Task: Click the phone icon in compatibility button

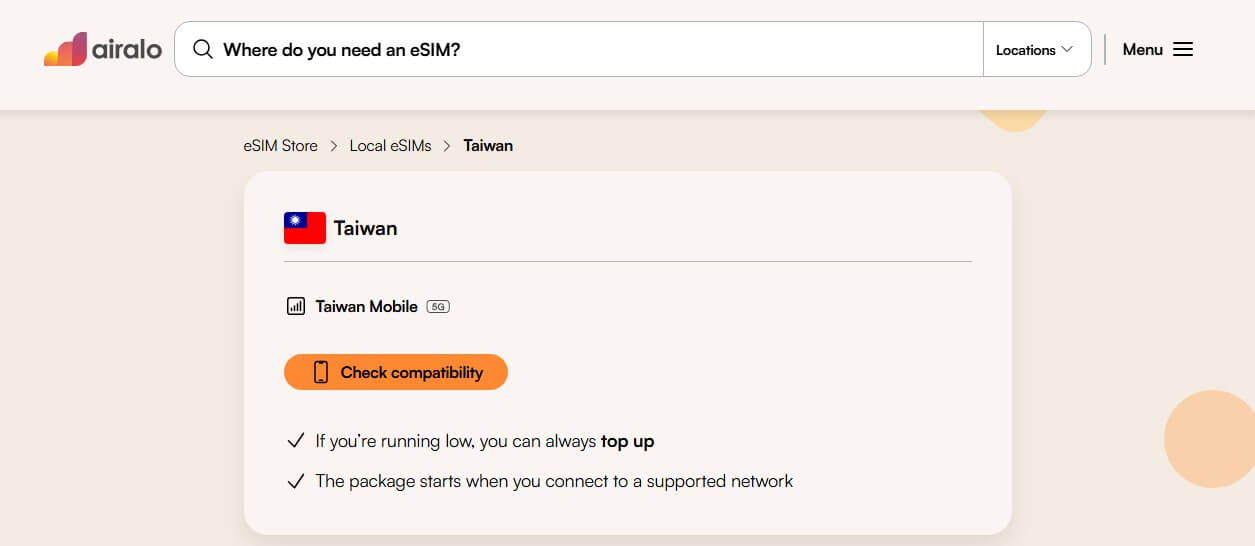Action: tap(321, 372)
